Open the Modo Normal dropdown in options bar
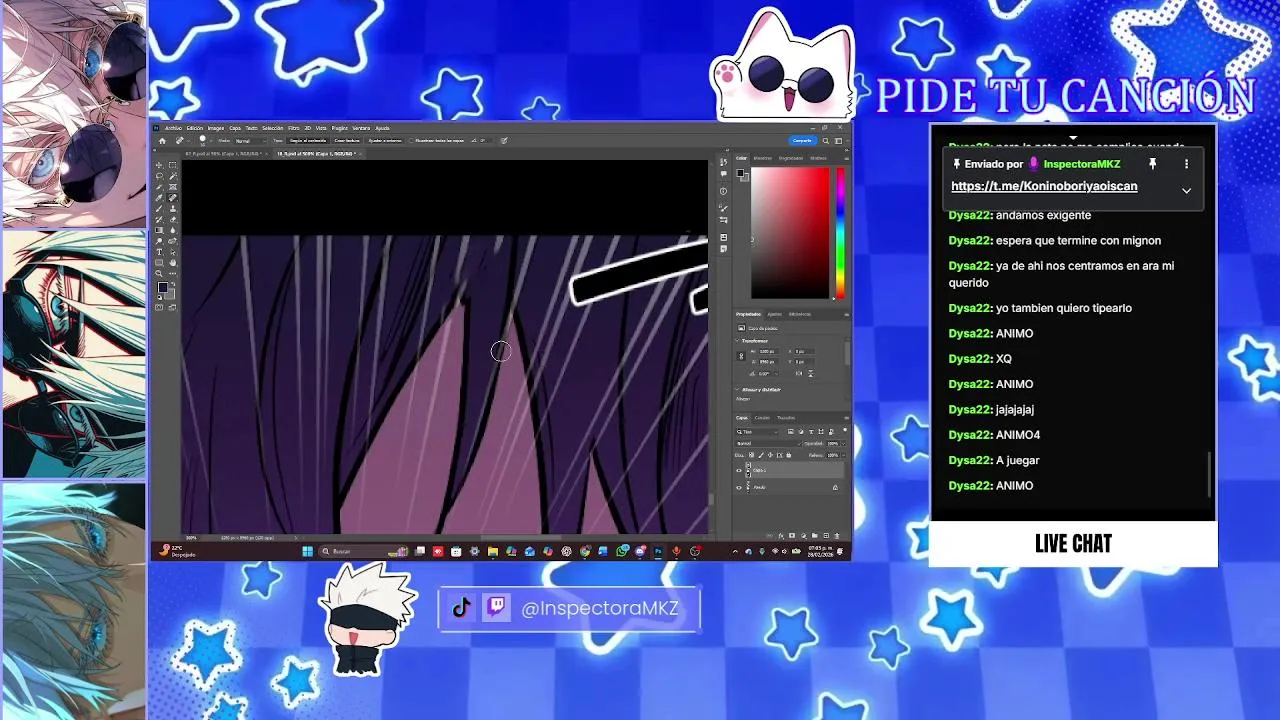Image resolution: width=1280 pixels, height=720 pixels. [251, 141]
